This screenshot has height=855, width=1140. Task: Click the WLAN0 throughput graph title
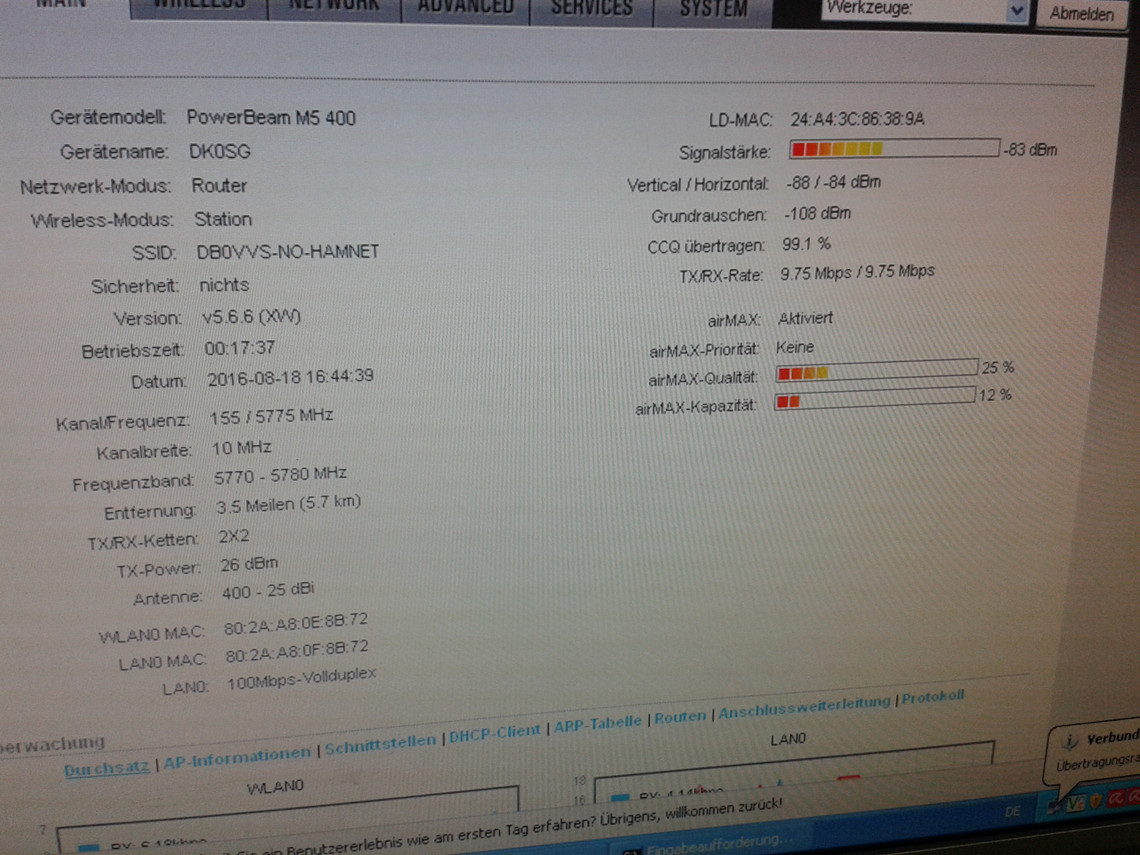click(x=275, y=787)
